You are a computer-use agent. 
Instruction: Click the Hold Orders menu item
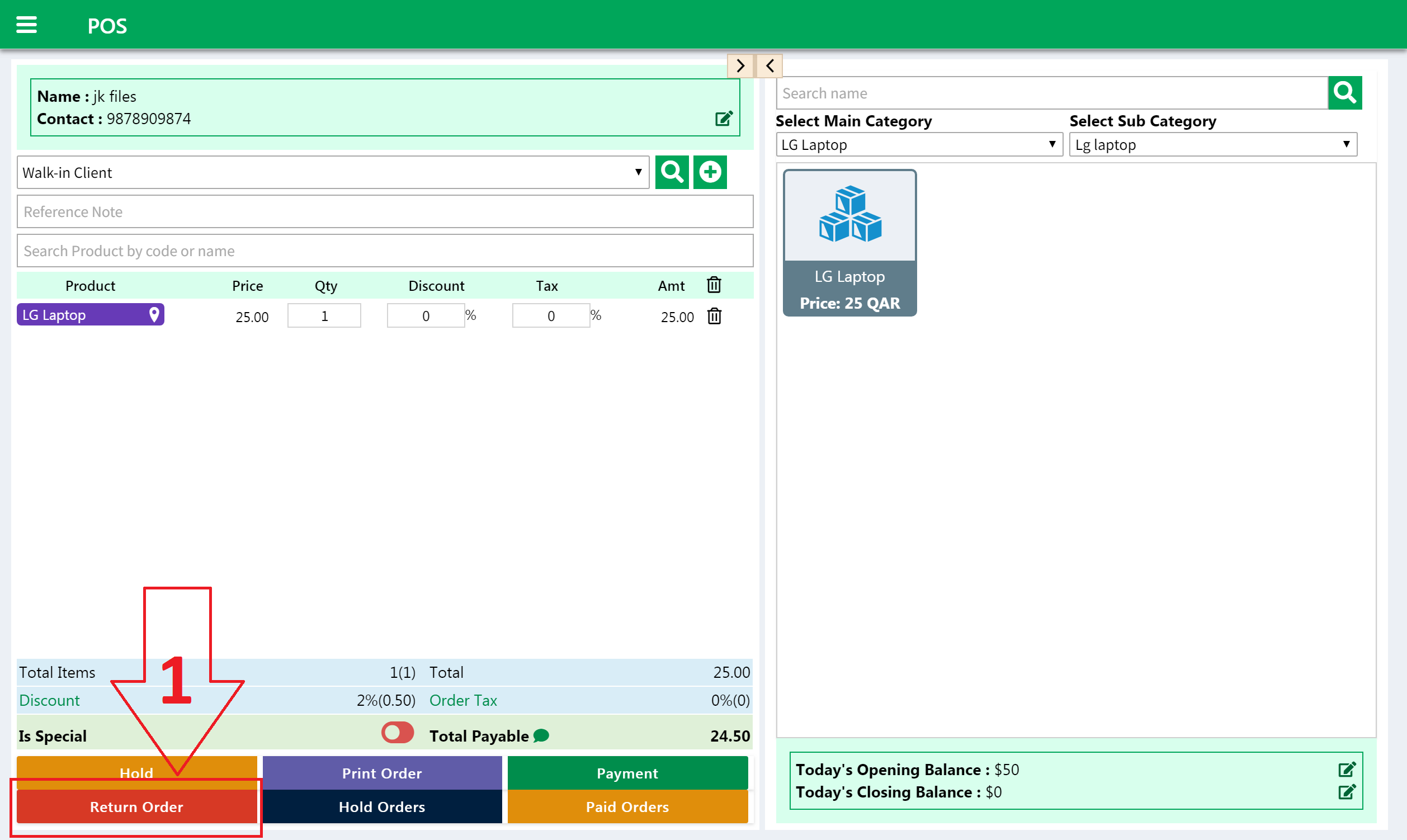[382, 807]
